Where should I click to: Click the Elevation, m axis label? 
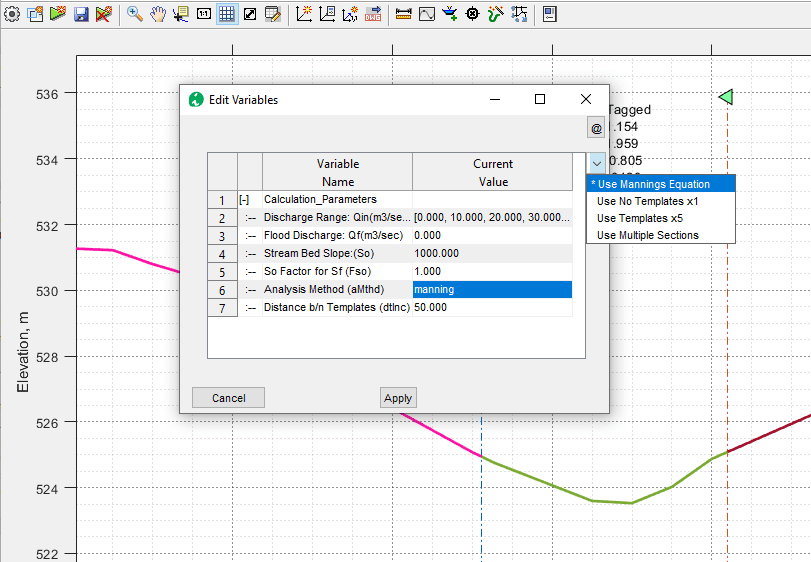click(23, 352)
